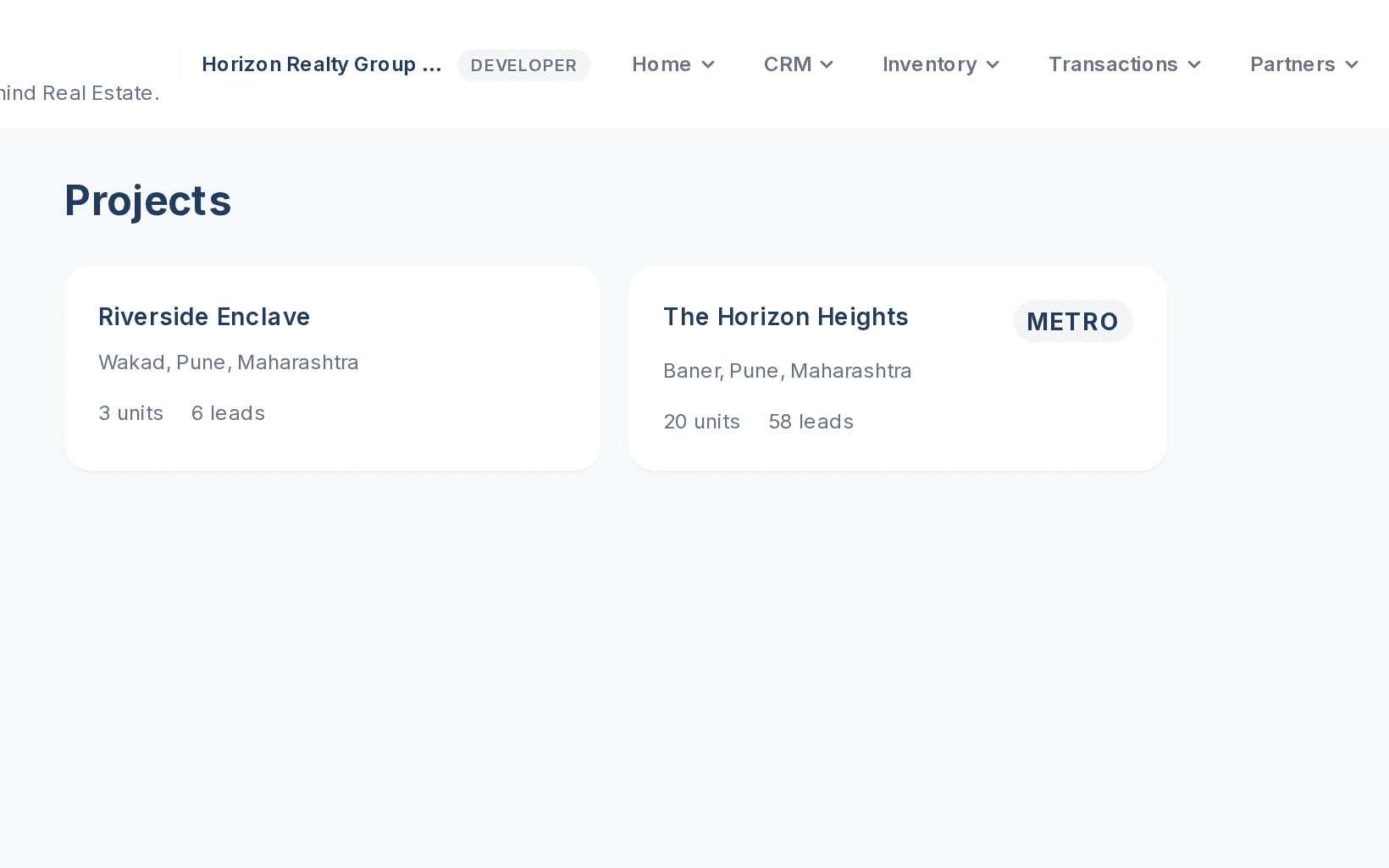Click 'Wakad, Pune, Maharashtra' location text

(229, 362)
